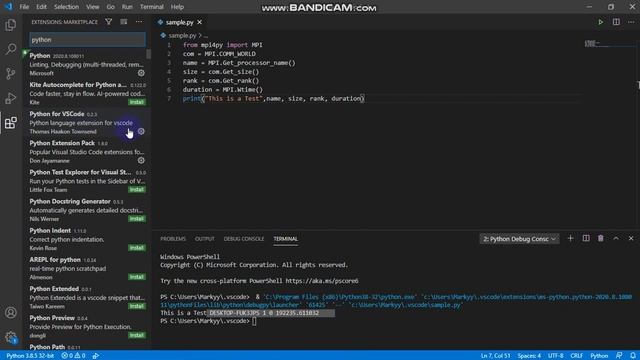The image size is (640, 360).
Task: Open the Python Extension Pack list entry
Action: coord(87,152)
